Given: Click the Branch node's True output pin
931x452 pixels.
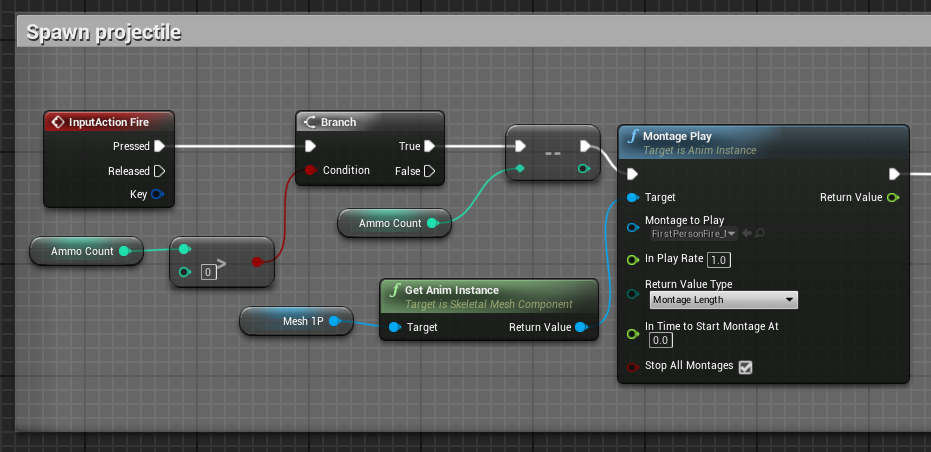Looking at the screenshot, I should coord(429,146).
